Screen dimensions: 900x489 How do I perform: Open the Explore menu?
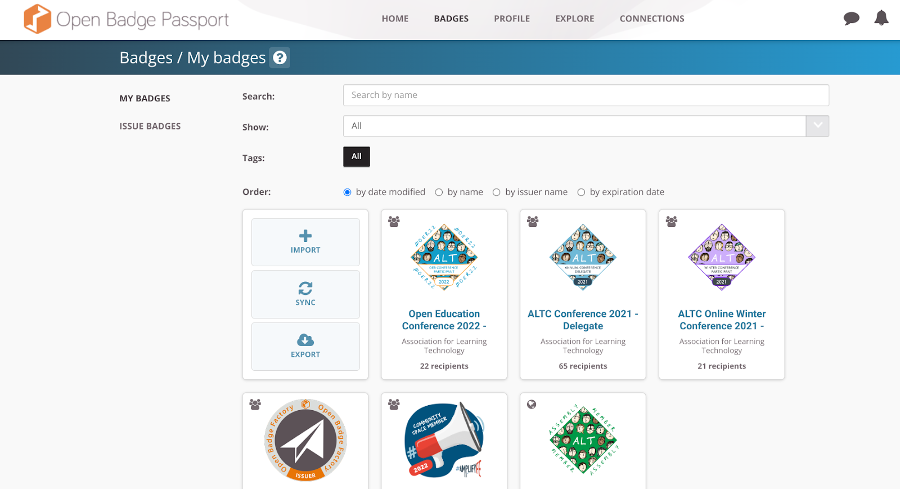click(575, 18)
